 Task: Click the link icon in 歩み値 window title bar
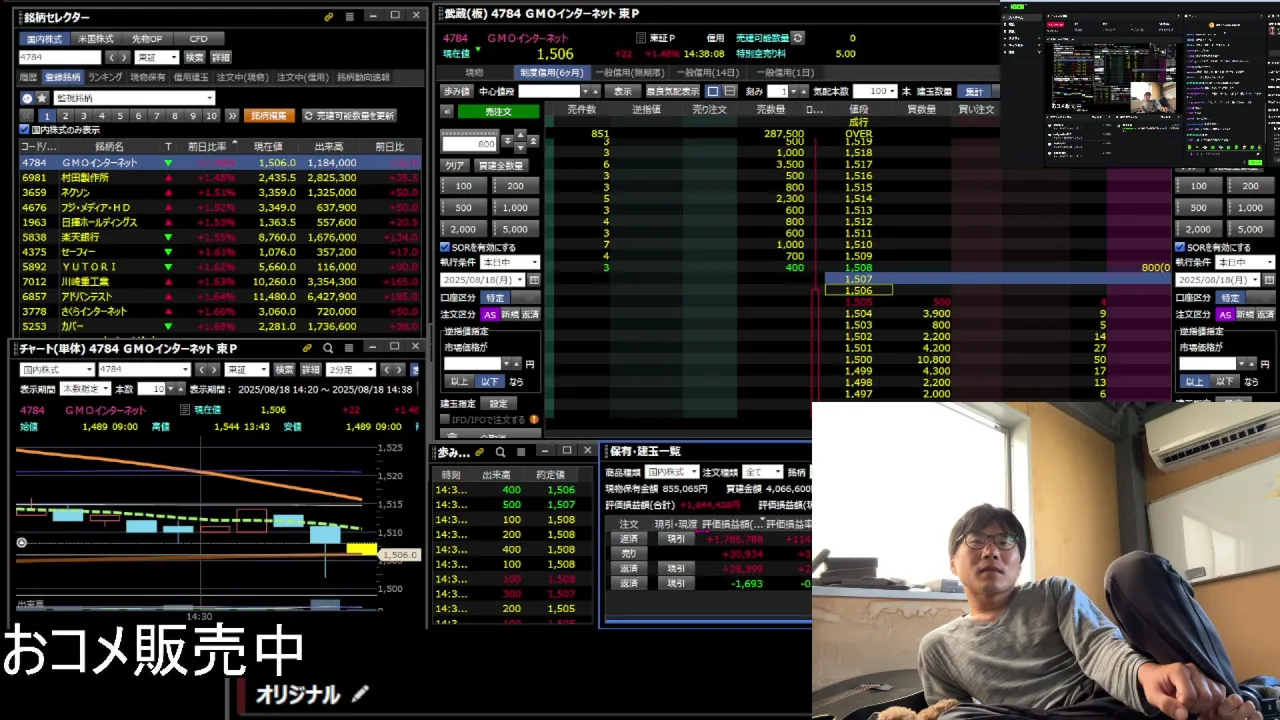tap(480, 452)
